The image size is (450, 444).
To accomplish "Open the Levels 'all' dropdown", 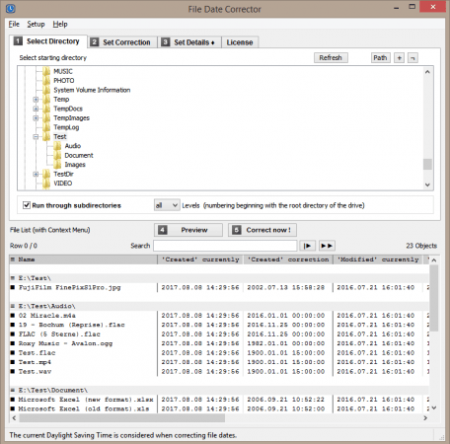I will 167,205.
